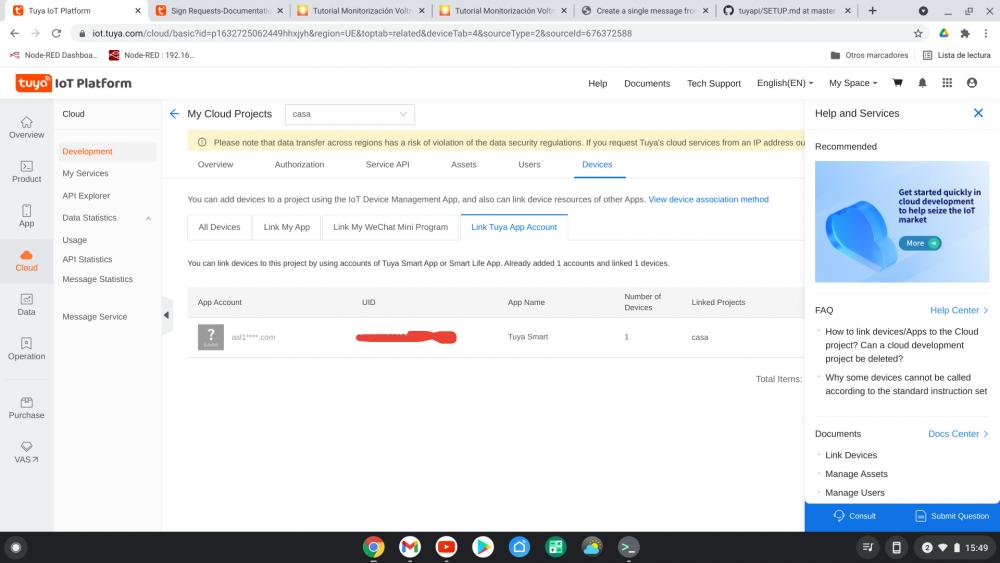Open the Help Center link
Screen dimensions: 1000x563
[x=959, y=310]
